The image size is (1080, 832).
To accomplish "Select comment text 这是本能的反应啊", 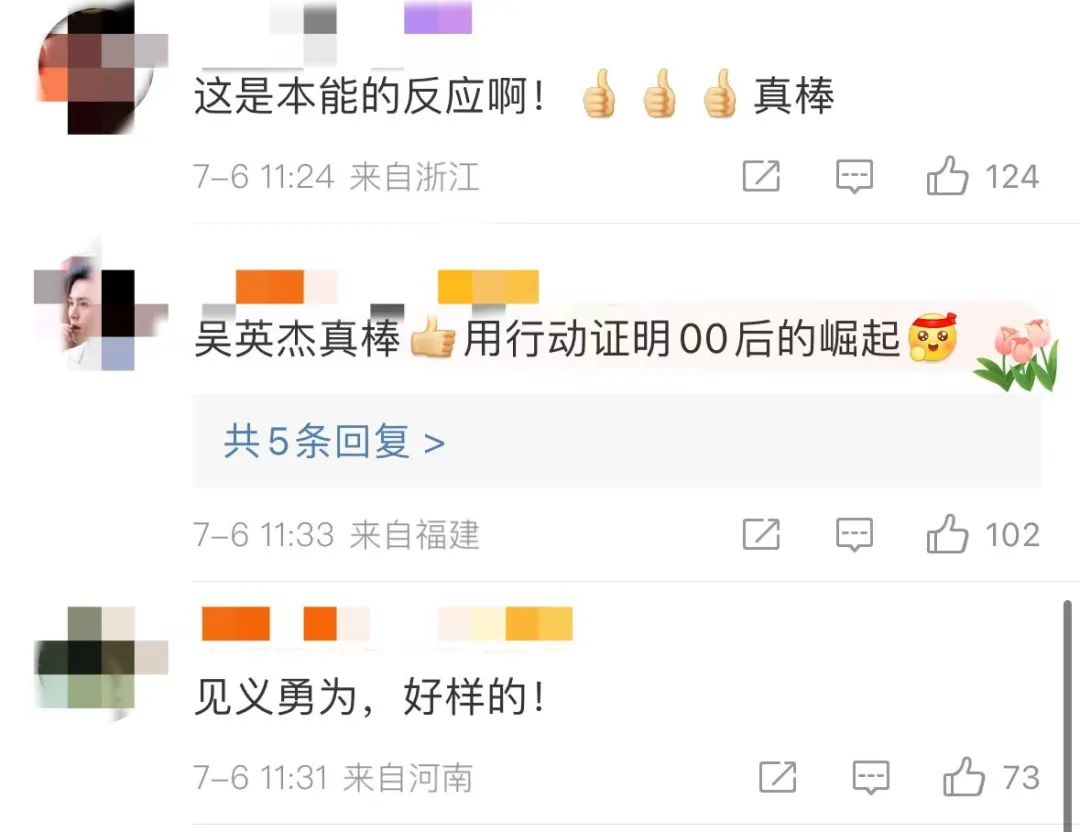I will coord(369,95).
